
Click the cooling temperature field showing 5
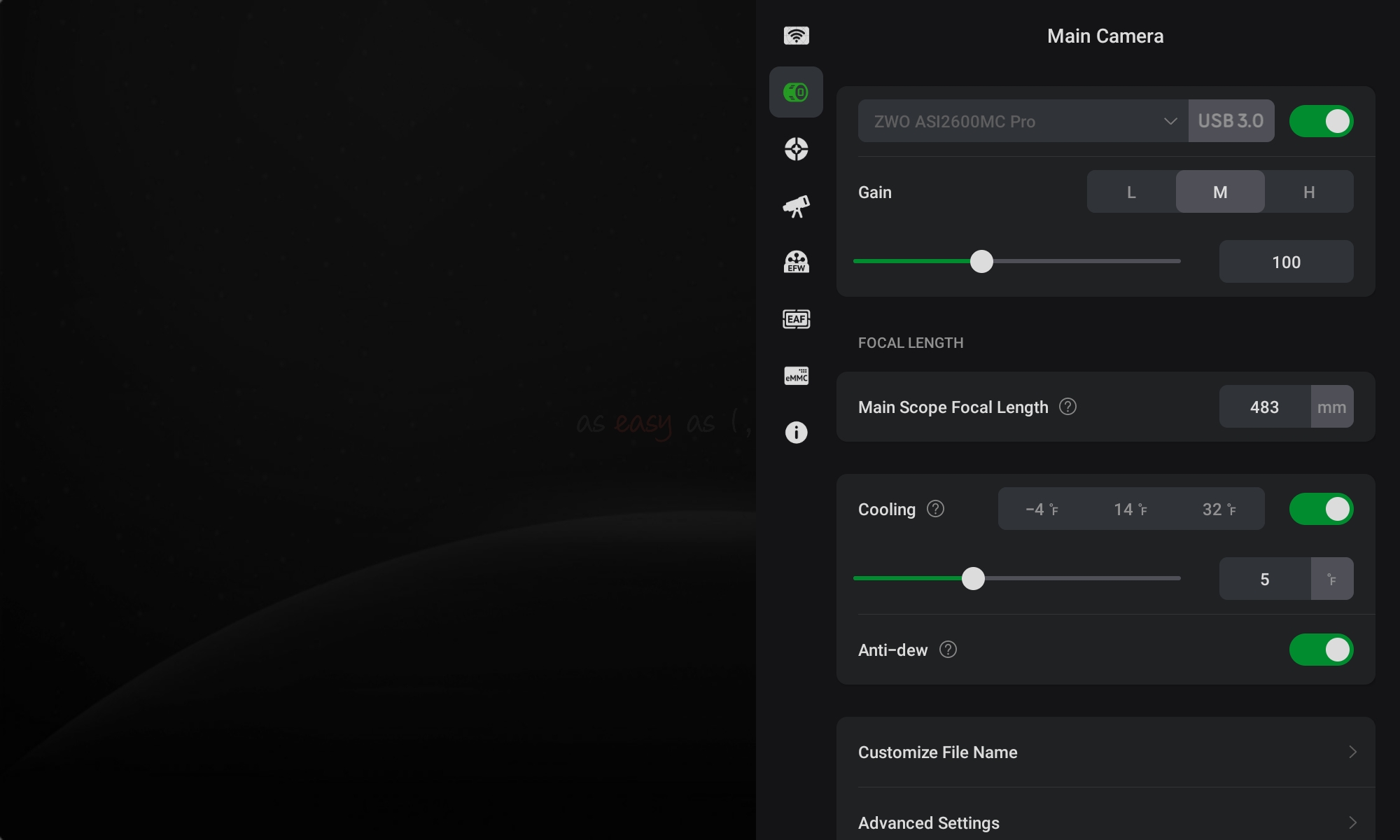1264,579
